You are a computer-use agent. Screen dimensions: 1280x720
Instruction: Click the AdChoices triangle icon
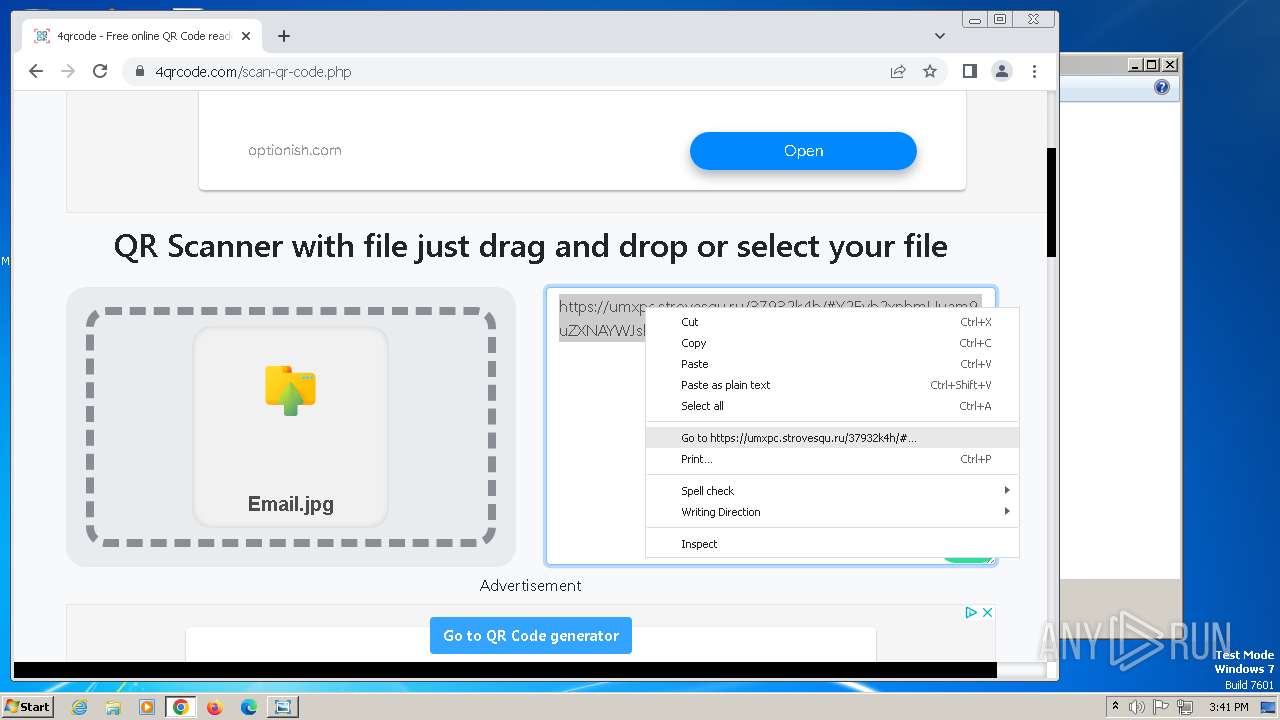pyautogui.click(x=971, y=612)
